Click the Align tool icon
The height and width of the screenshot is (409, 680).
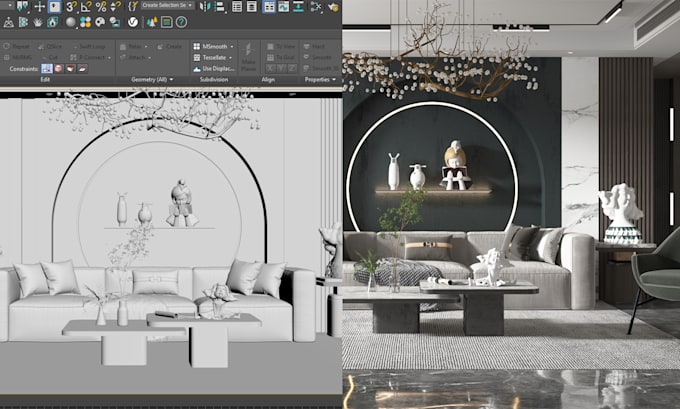220,7
